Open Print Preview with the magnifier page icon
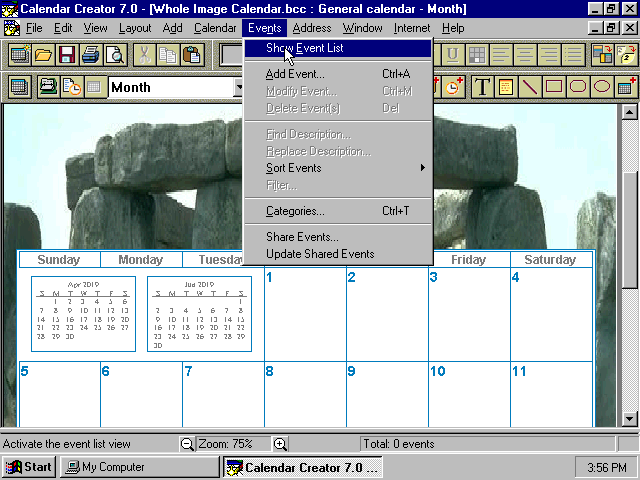The height and width of the screenshot is (480, 640). [x=114, y=54]
